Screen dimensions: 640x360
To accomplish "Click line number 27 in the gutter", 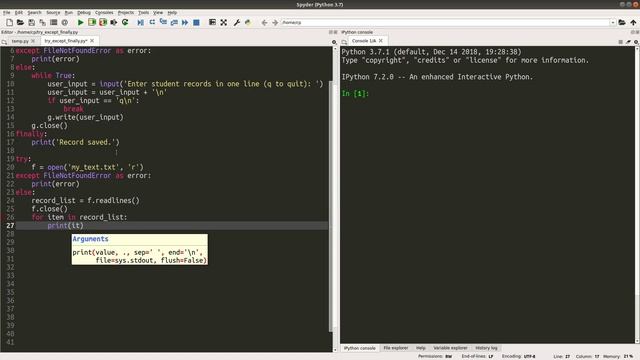I will coord(10,226).
